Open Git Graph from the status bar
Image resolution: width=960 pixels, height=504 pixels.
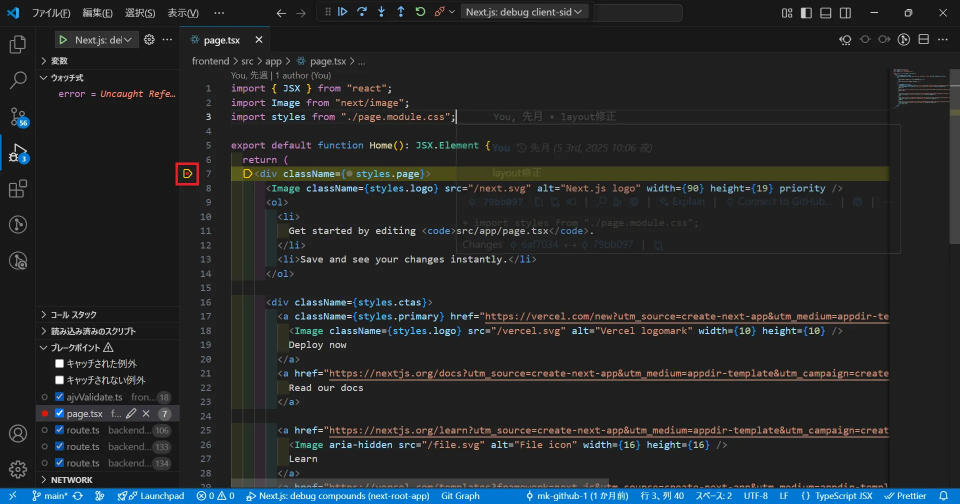[460, 496]
